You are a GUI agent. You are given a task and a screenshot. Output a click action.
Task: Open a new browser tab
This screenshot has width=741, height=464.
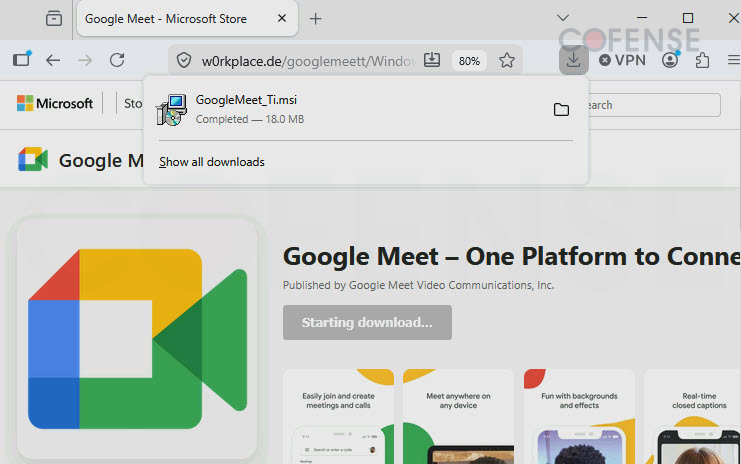tap(315, 18)
